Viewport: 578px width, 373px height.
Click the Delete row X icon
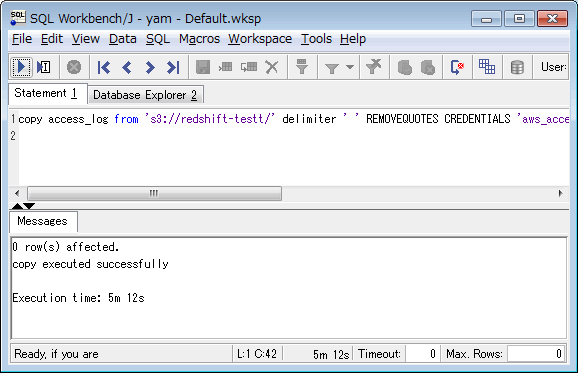(272, 67)
